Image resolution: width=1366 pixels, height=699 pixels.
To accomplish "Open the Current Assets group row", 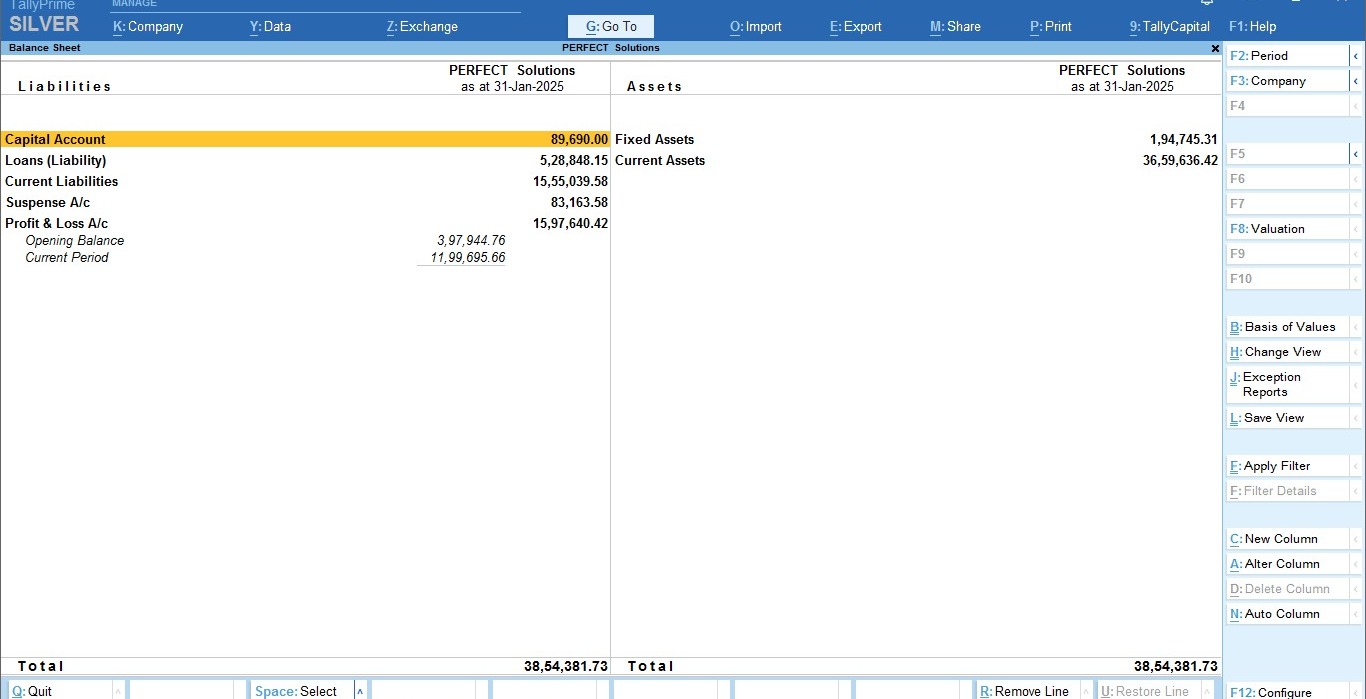I will point(660,161).
